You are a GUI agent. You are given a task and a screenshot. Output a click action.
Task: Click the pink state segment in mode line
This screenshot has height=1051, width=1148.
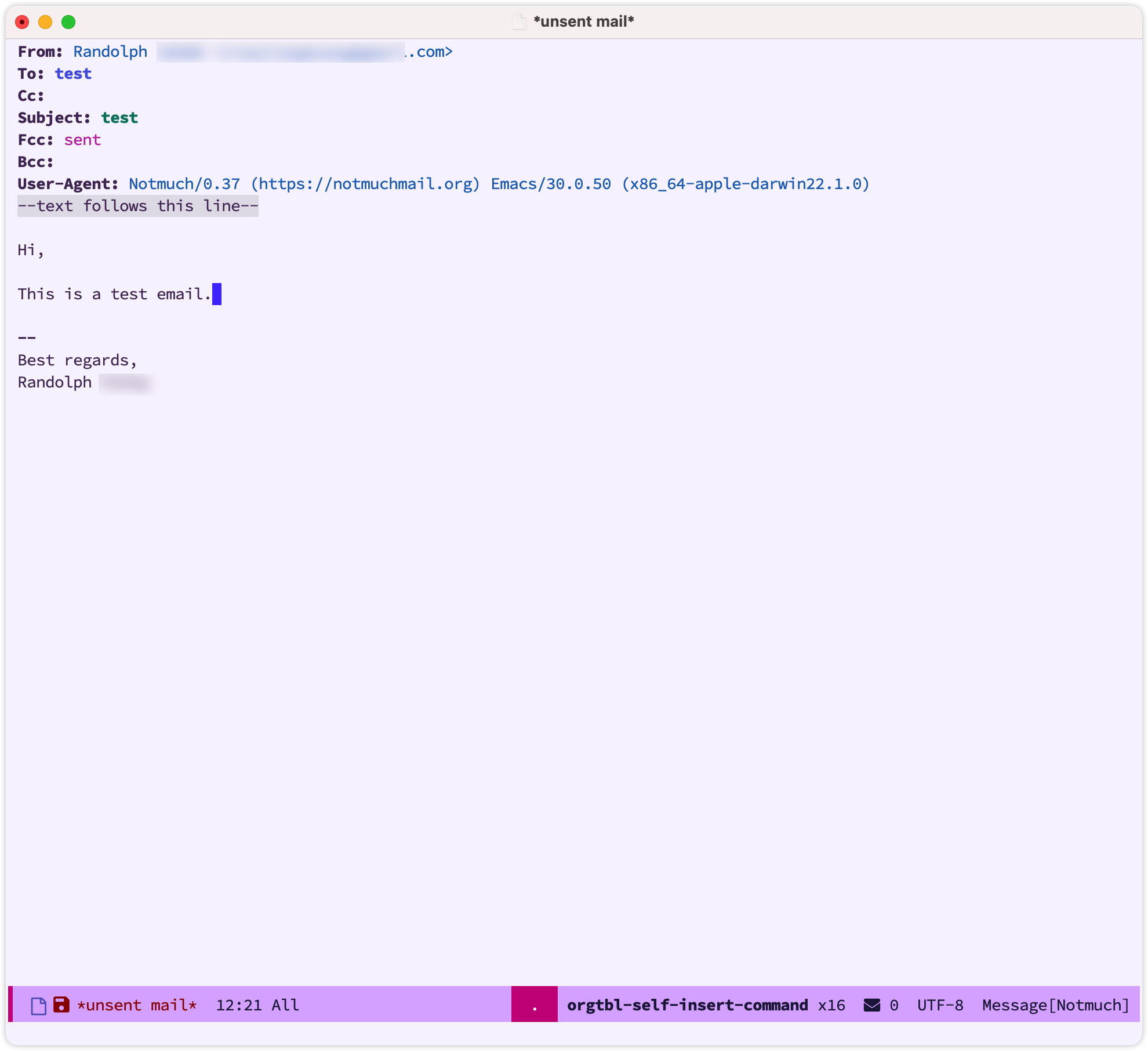coord(534,1004)
